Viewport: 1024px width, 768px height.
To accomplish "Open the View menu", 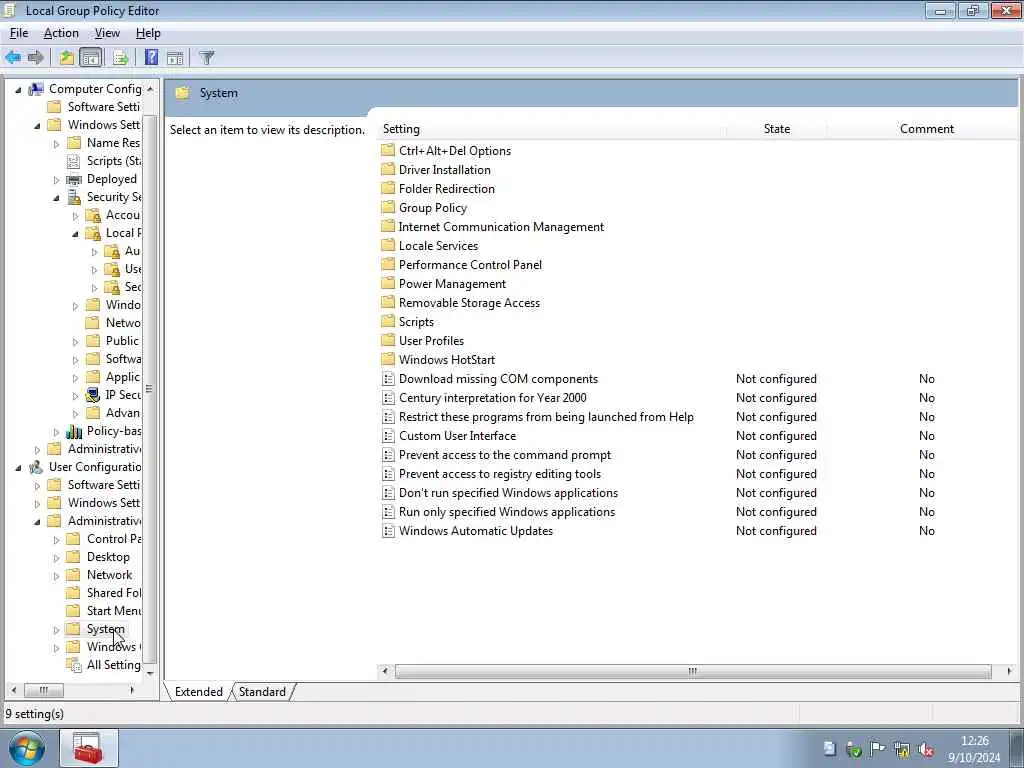I will (x=107, y=33).
